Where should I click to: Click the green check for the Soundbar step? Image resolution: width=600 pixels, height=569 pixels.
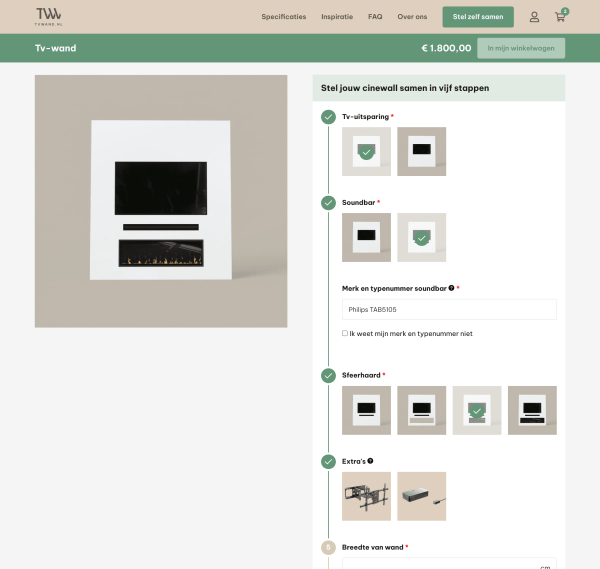(x=328, y=203)
